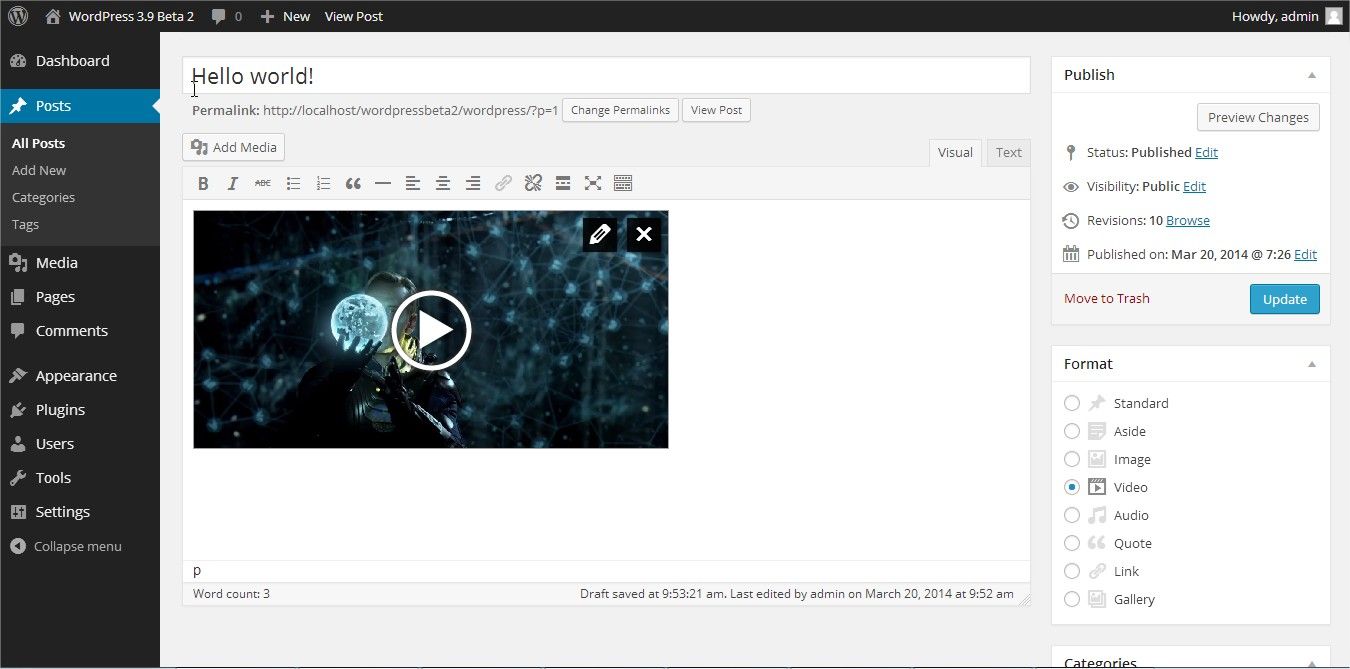Screen dimensions: 1350x669
Task: Apply Italic formatting
Action: pyautogui.click(x=233, y=183)
